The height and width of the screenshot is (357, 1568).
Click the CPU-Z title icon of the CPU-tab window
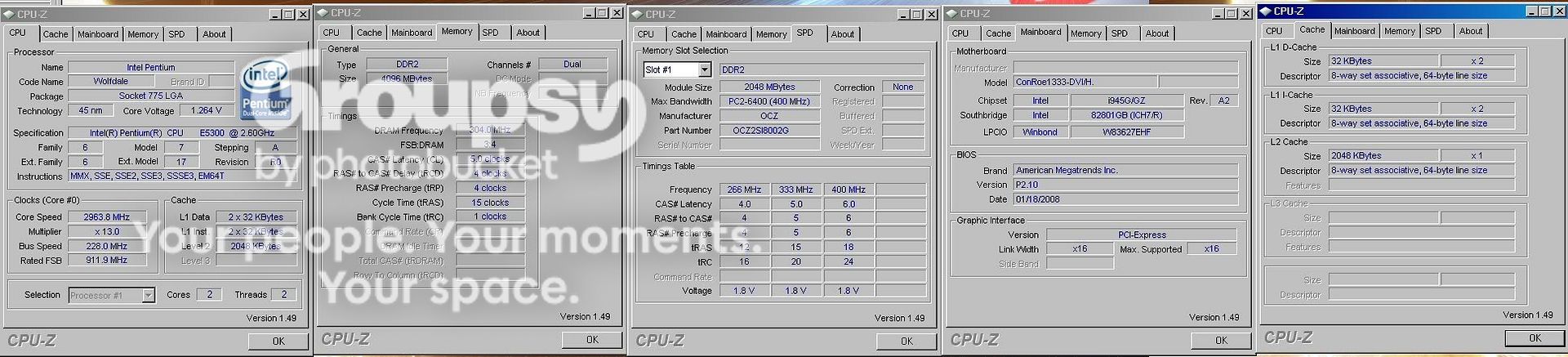tap(11, 14)
